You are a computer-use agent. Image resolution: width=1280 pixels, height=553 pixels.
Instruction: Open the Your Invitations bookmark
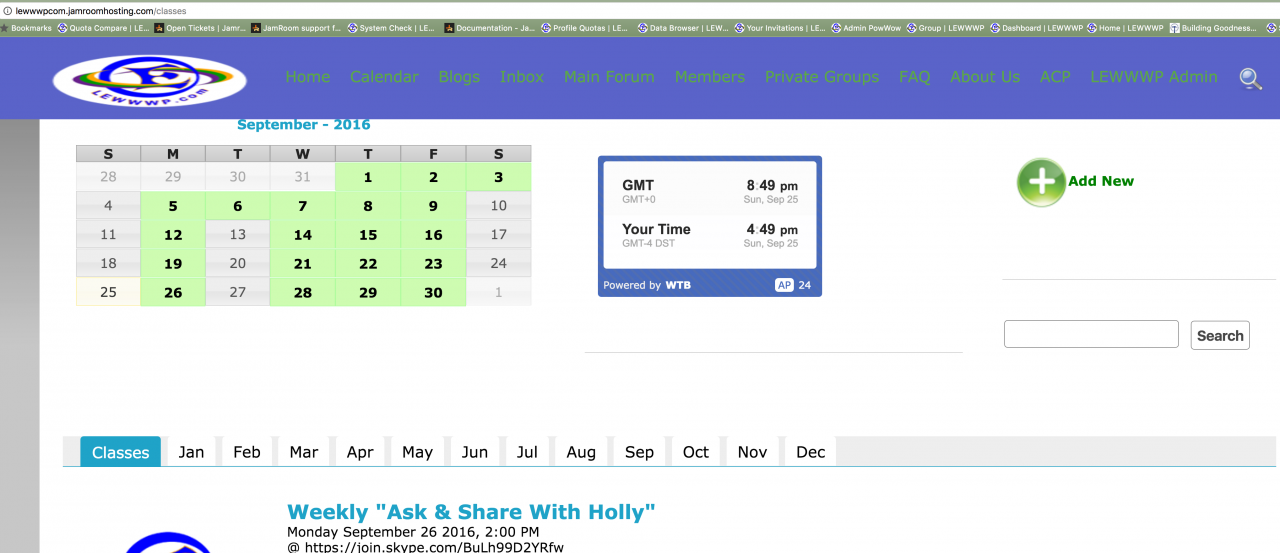780,28
